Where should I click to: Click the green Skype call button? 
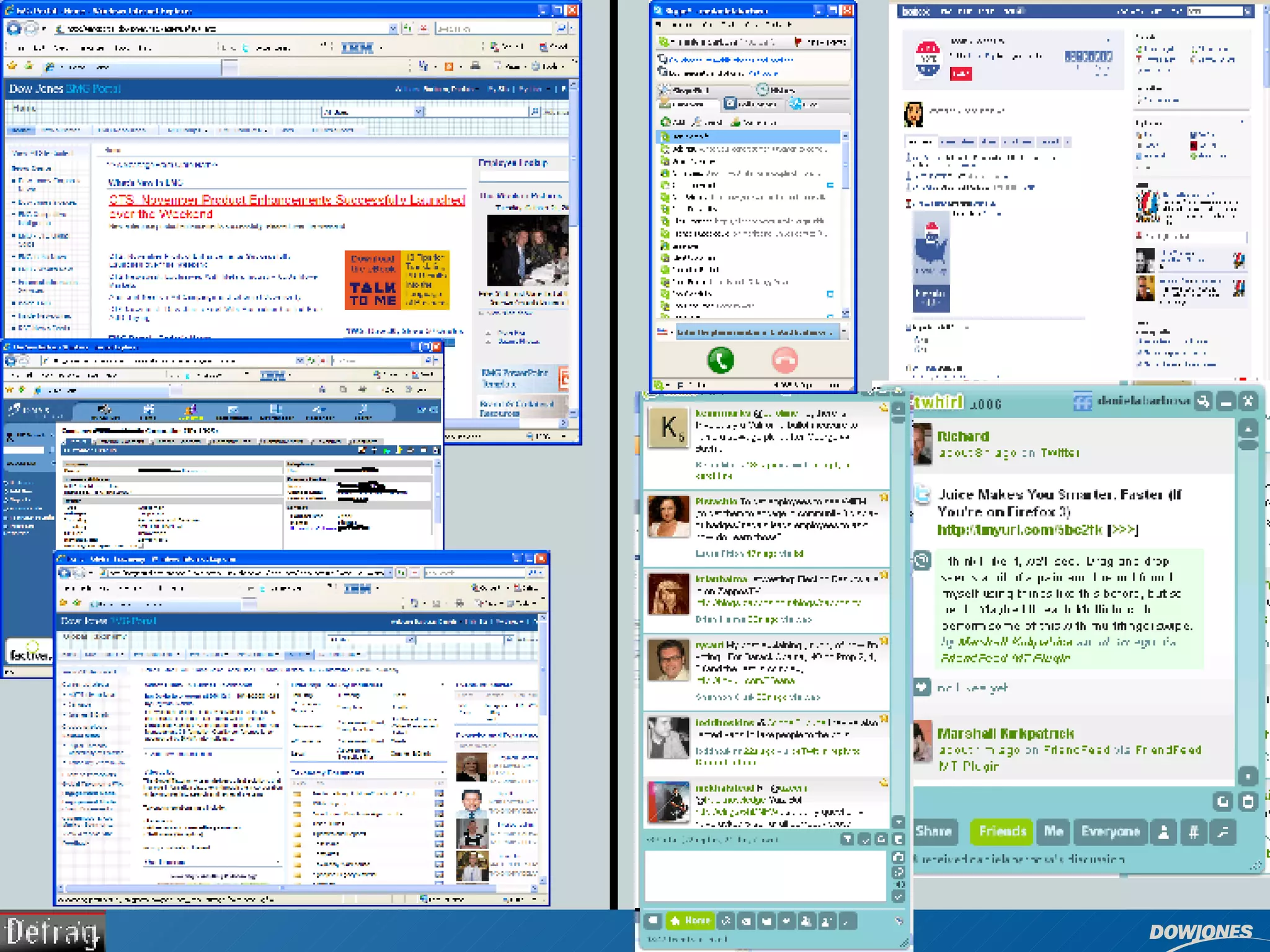click(x=721, y=360)
